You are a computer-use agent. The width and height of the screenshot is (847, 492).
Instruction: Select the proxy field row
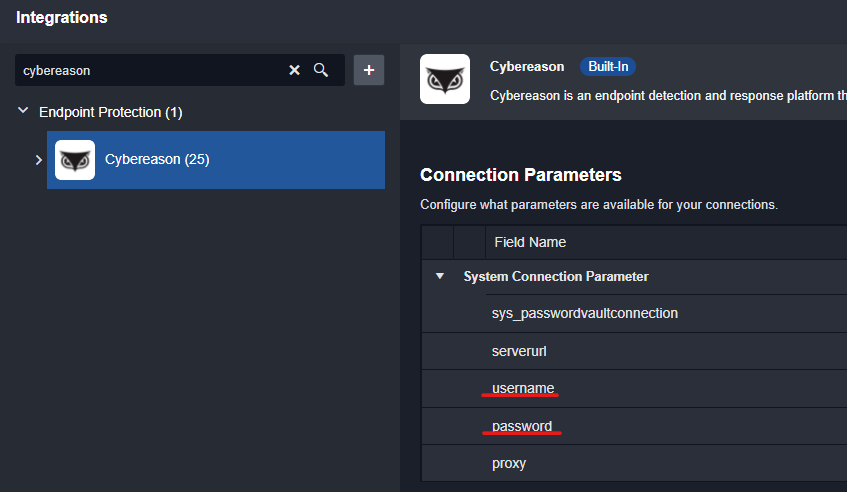[x=509, y=463]
